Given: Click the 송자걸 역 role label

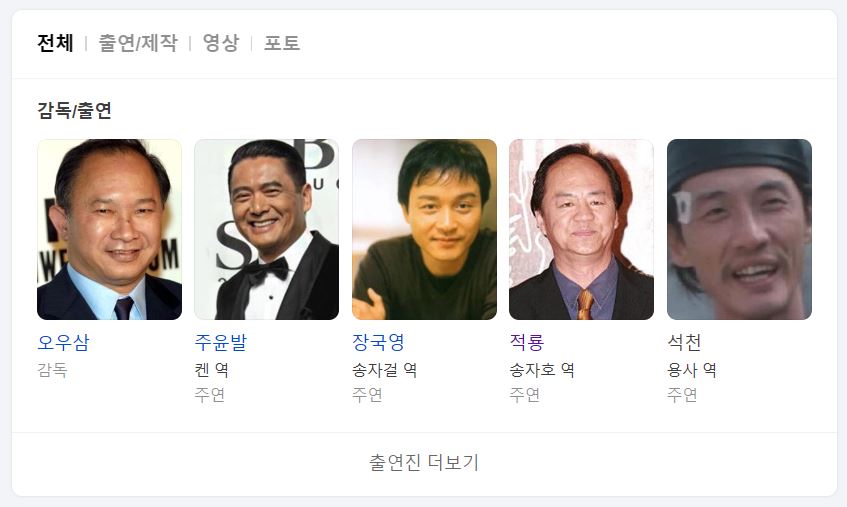Looking at the screenshot, I should (x=385, y=370).
